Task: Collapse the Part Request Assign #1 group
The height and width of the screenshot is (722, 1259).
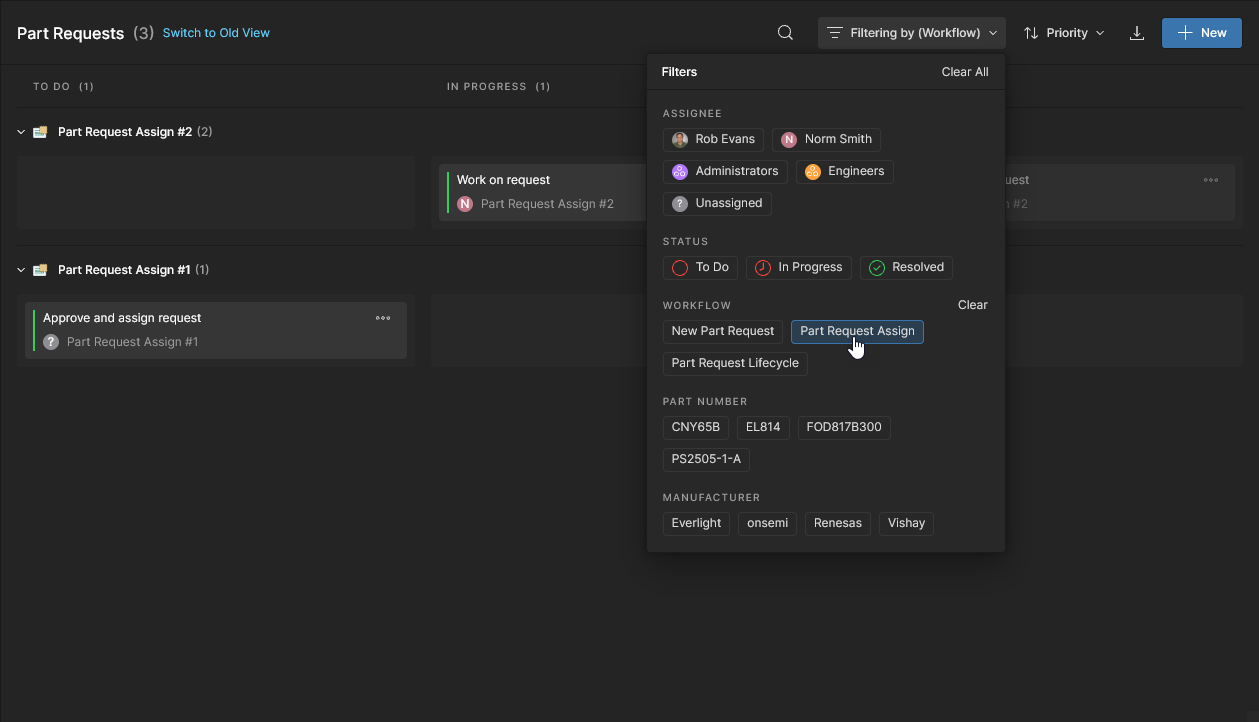Action: pyautogui.click(x=21, y=270)
